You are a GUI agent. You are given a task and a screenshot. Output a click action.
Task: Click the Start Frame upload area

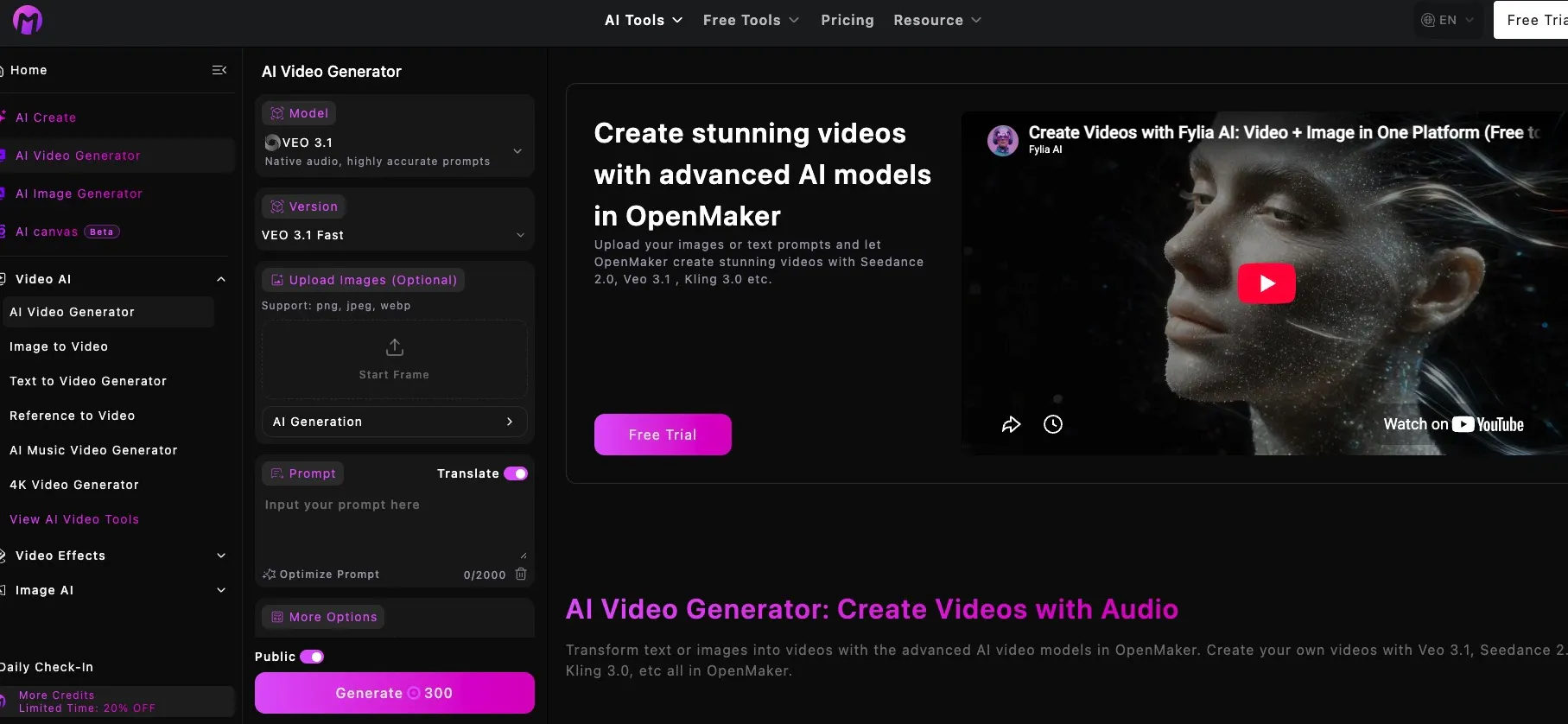394,359
